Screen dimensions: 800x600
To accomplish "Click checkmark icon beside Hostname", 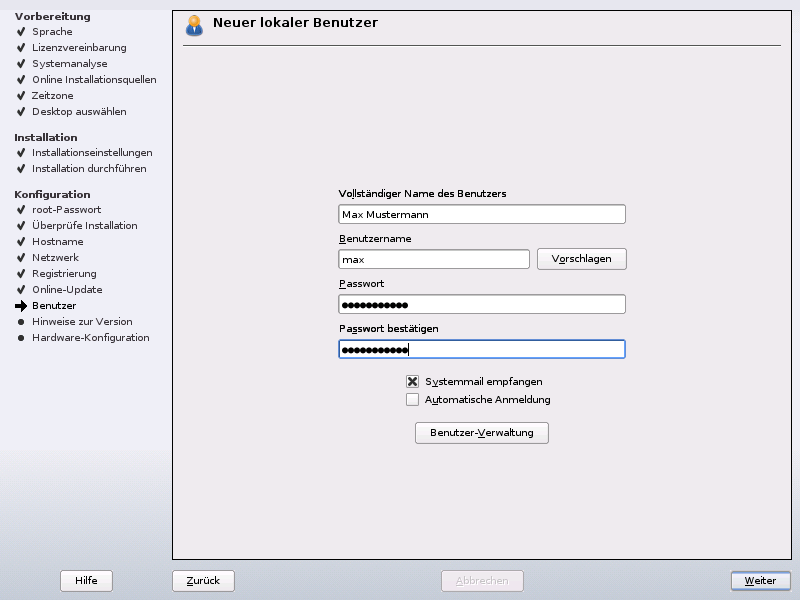I will 21,242.
